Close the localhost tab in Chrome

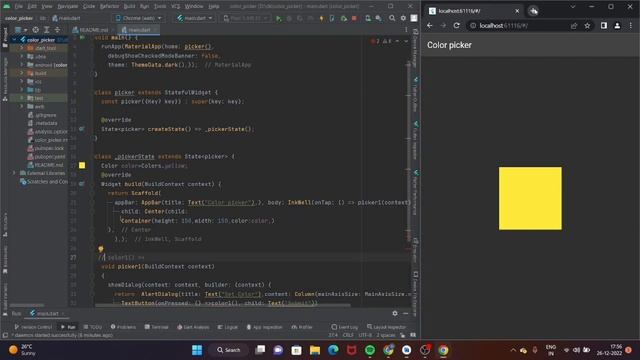coord(517,11)
